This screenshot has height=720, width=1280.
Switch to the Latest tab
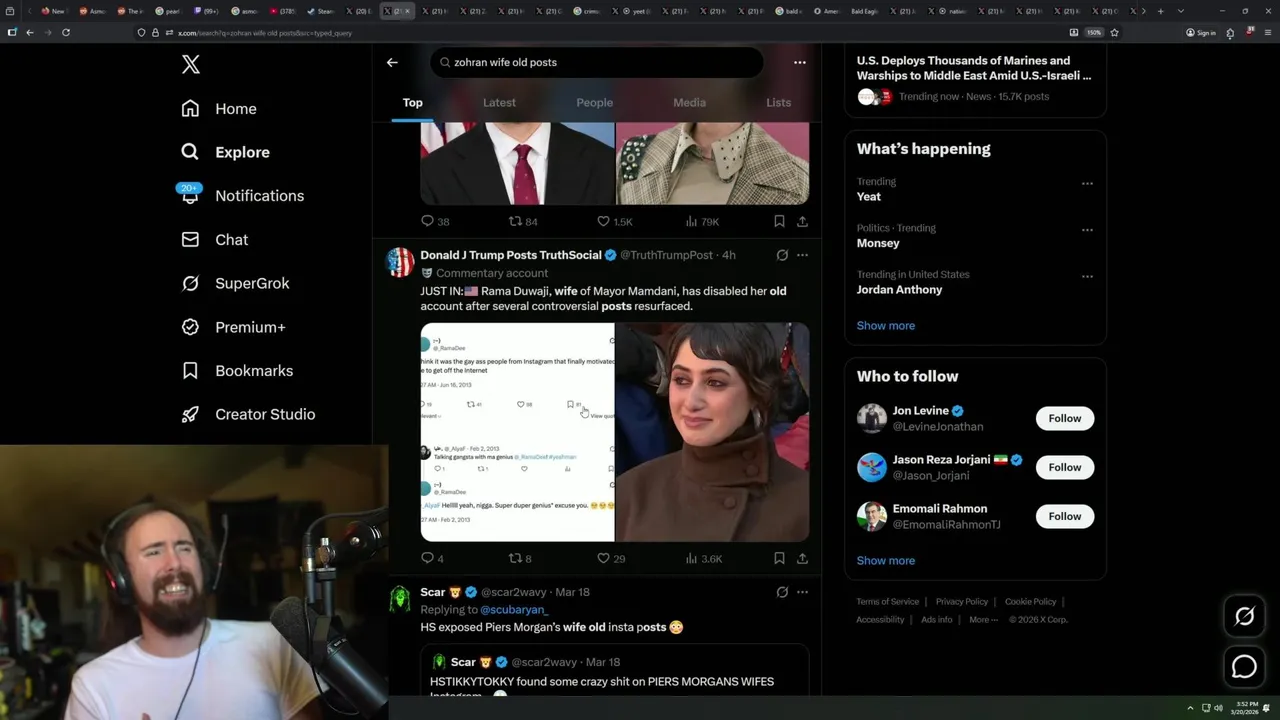[x=499, y=102]
